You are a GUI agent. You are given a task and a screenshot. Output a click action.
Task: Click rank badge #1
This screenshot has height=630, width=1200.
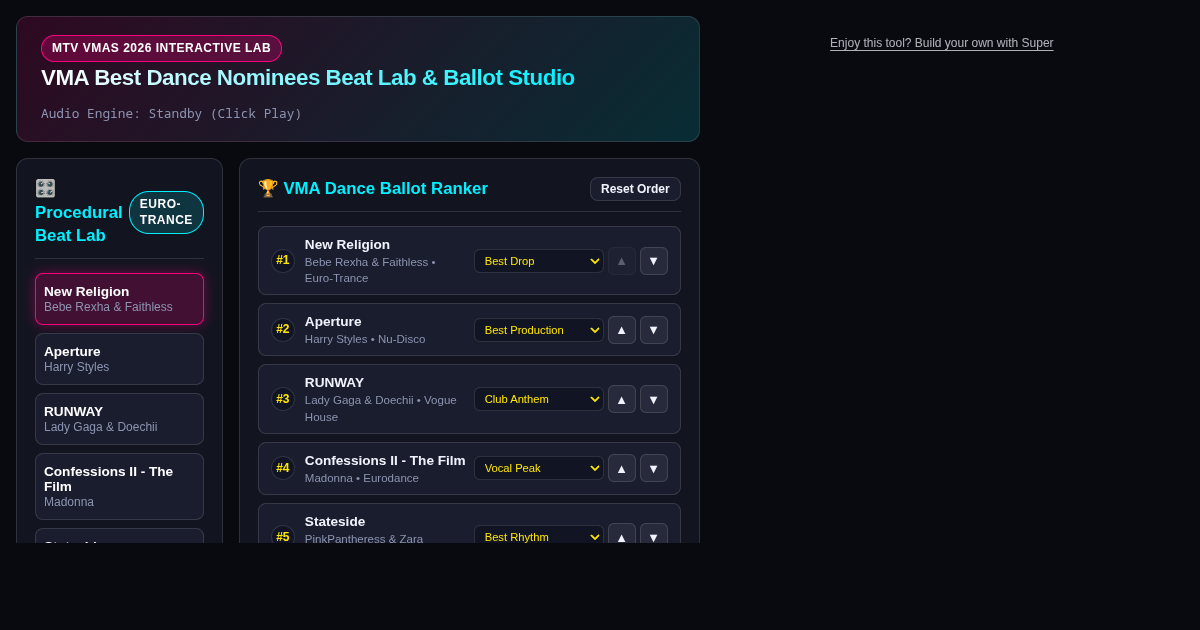tap(283, 261)
